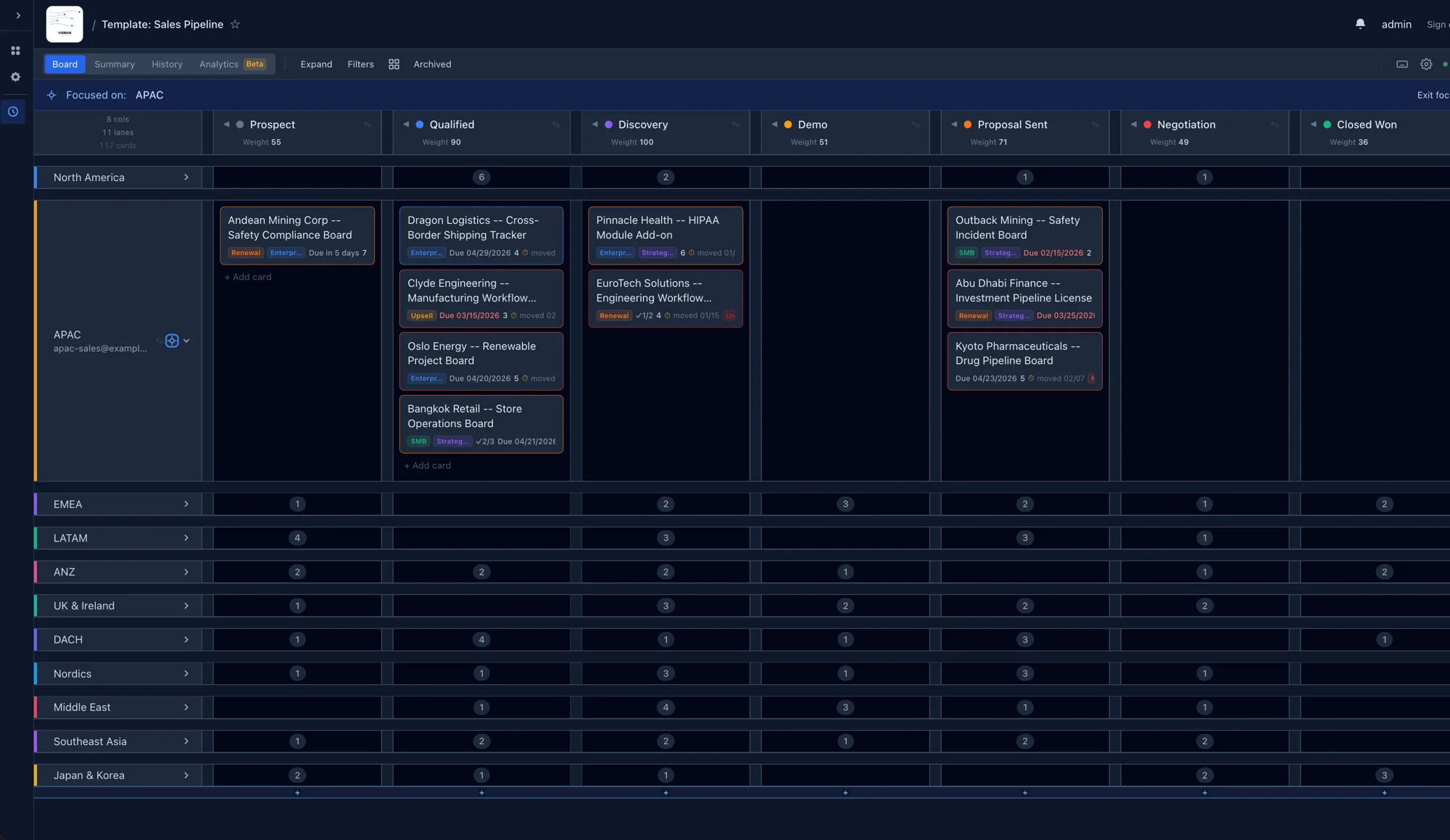Open the Analytics Beta tab
This screenshot has height=840, width=1450.
[219, 64]
